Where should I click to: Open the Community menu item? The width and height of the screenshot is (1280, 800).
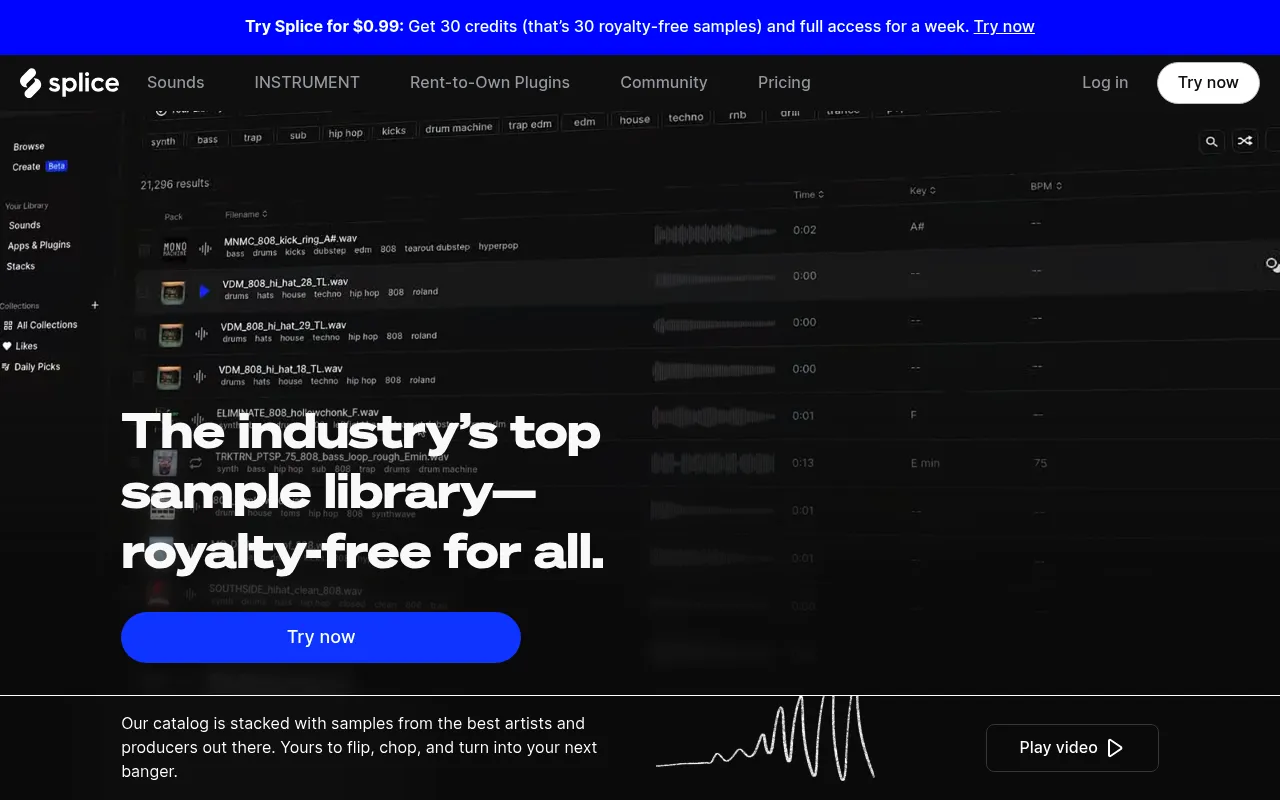663,82
